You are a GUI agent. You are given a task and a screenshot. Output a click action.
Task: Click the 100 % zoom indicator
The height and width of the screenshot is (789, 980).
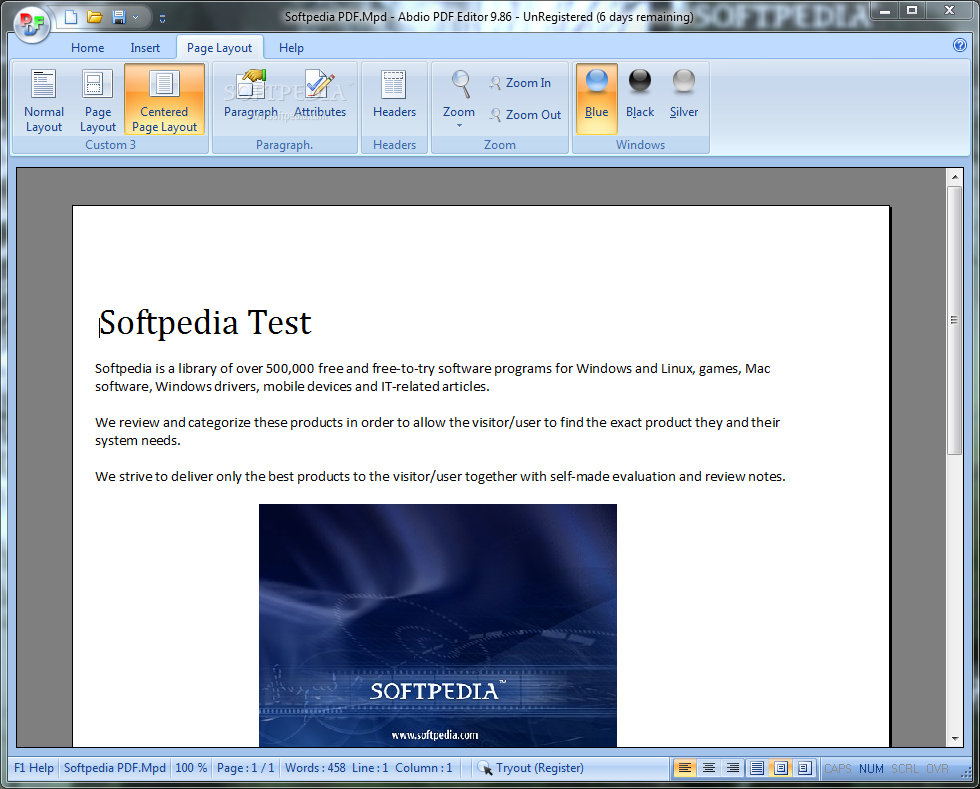(x=191, y=768)
